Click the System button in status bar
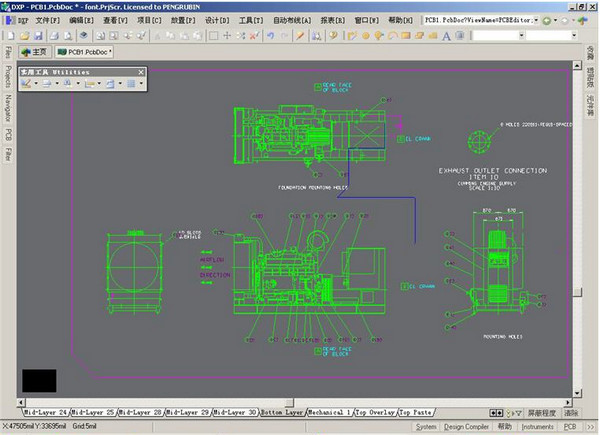The width and height of the screenshot is (600, 435). pyautogui.click(x=426, y=427)
